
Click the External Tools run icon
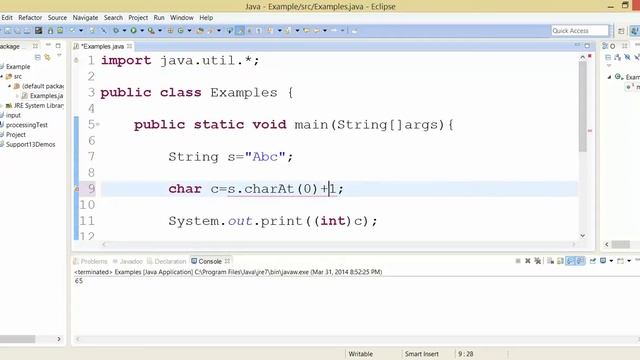[151, 30]
